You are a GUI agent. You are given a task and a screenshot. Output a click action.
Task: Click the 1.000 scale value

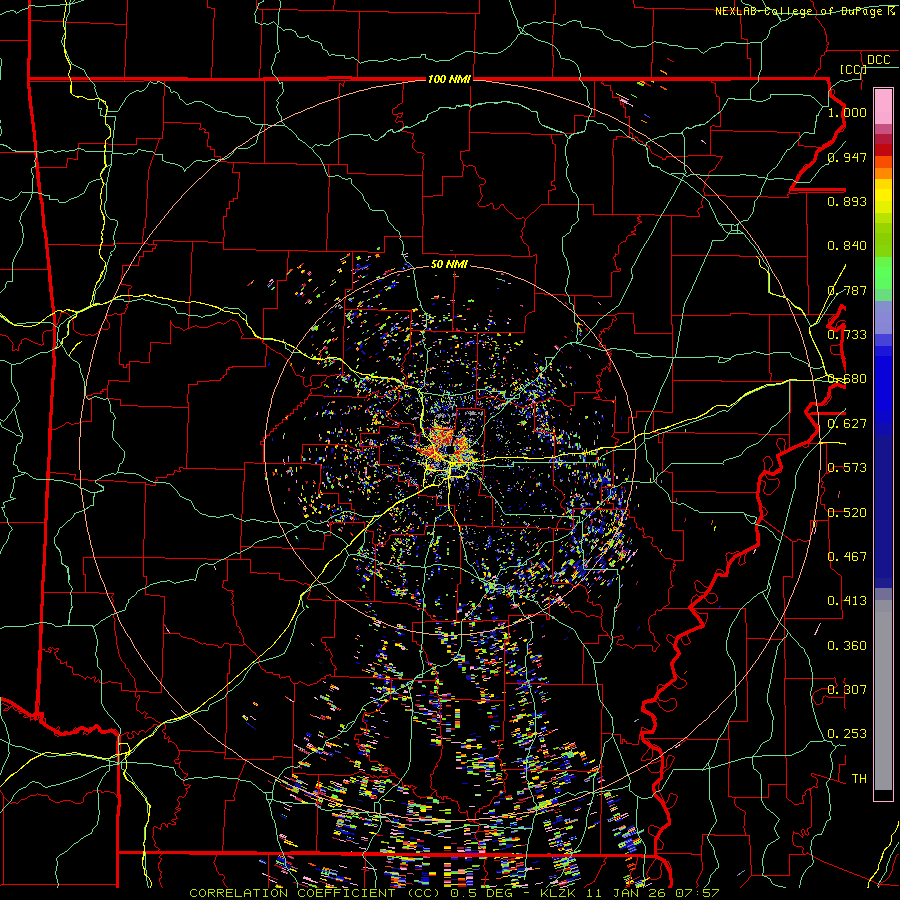click(x=847, y=112)
